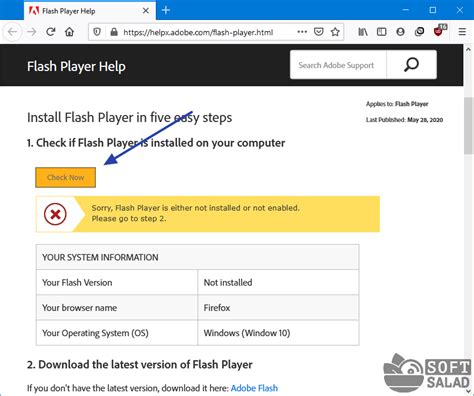Click the Check Now button

tap(66, 177)
